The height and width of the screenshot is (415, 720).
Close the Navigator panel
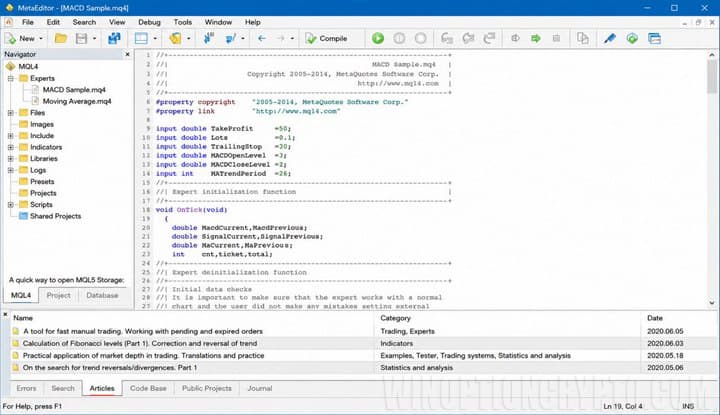[x=128, y=54]
